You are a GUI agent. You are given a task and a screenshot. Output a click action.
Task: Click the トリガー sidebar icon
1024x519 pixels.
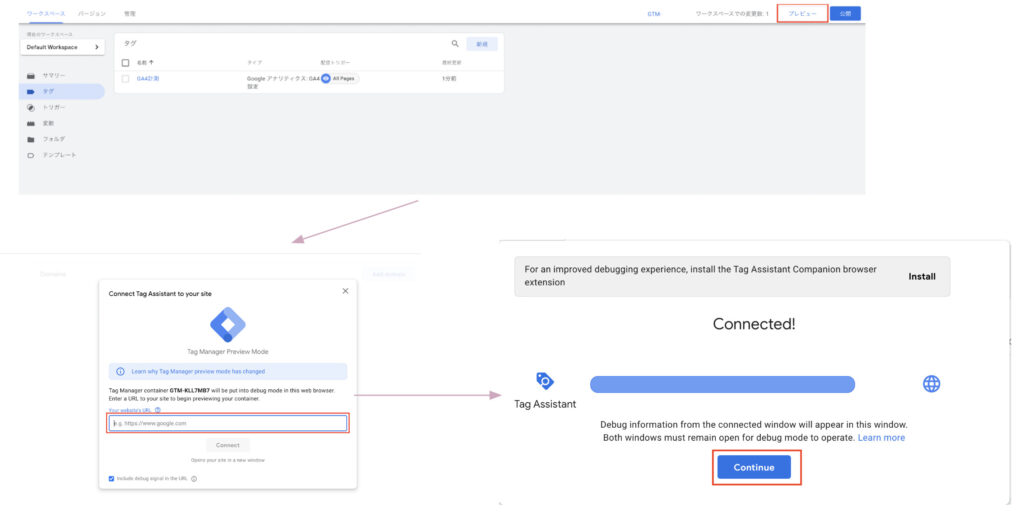click(x=31, y=107)
